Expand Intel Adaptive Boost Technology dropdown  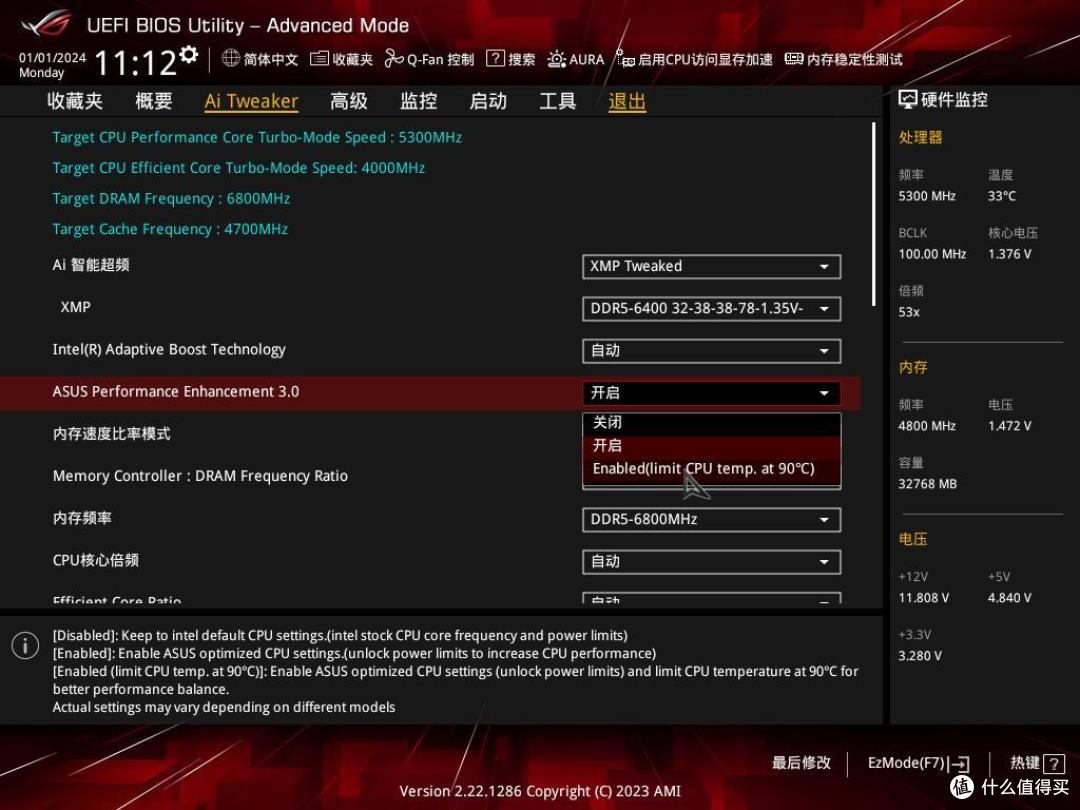coord(712,351)
